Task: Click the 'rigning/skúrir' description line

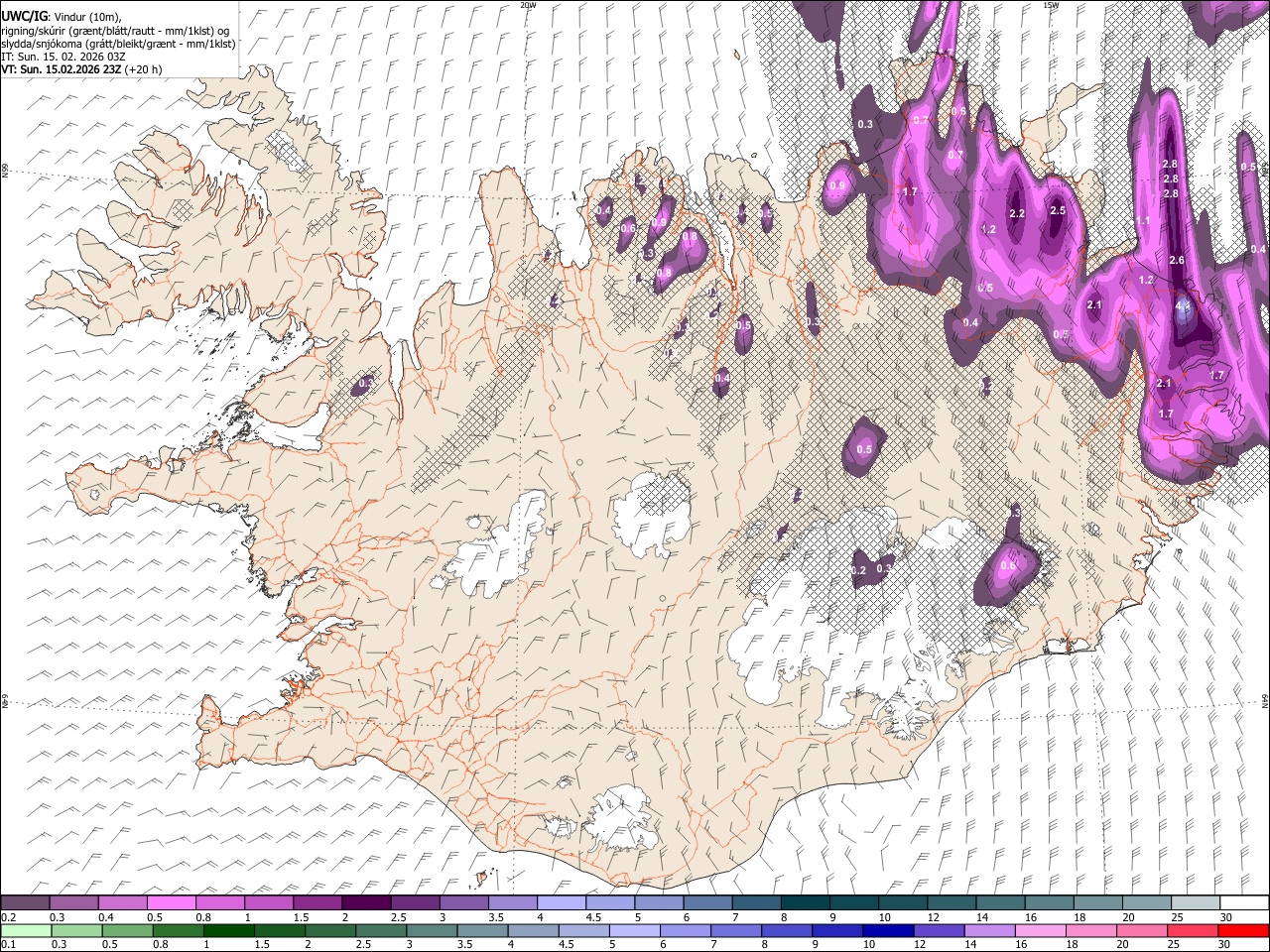Action: point(115,31)
